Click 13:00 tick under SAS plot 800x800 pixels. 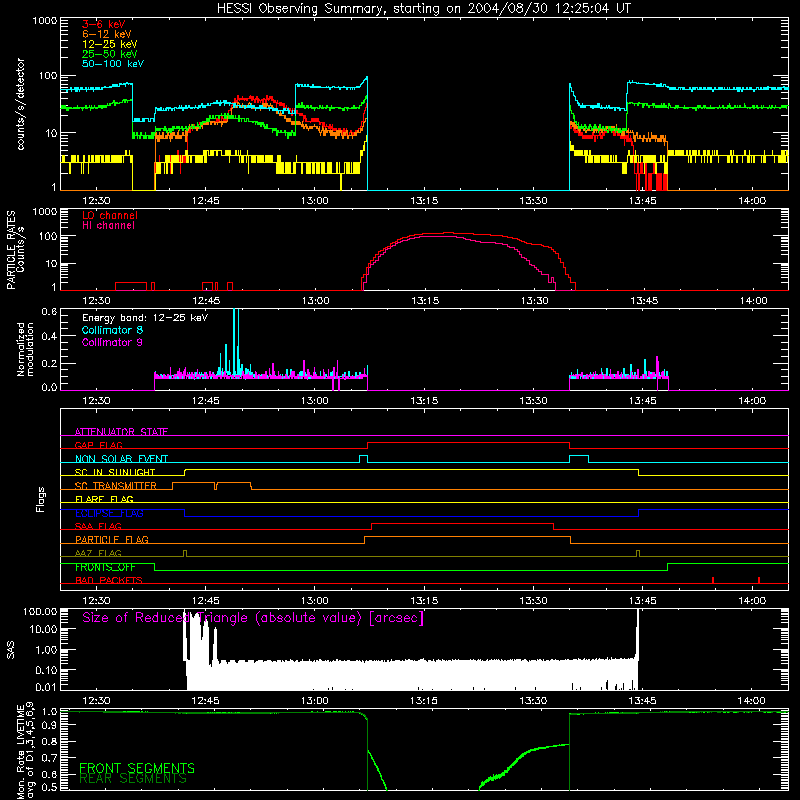click(314, 701)
